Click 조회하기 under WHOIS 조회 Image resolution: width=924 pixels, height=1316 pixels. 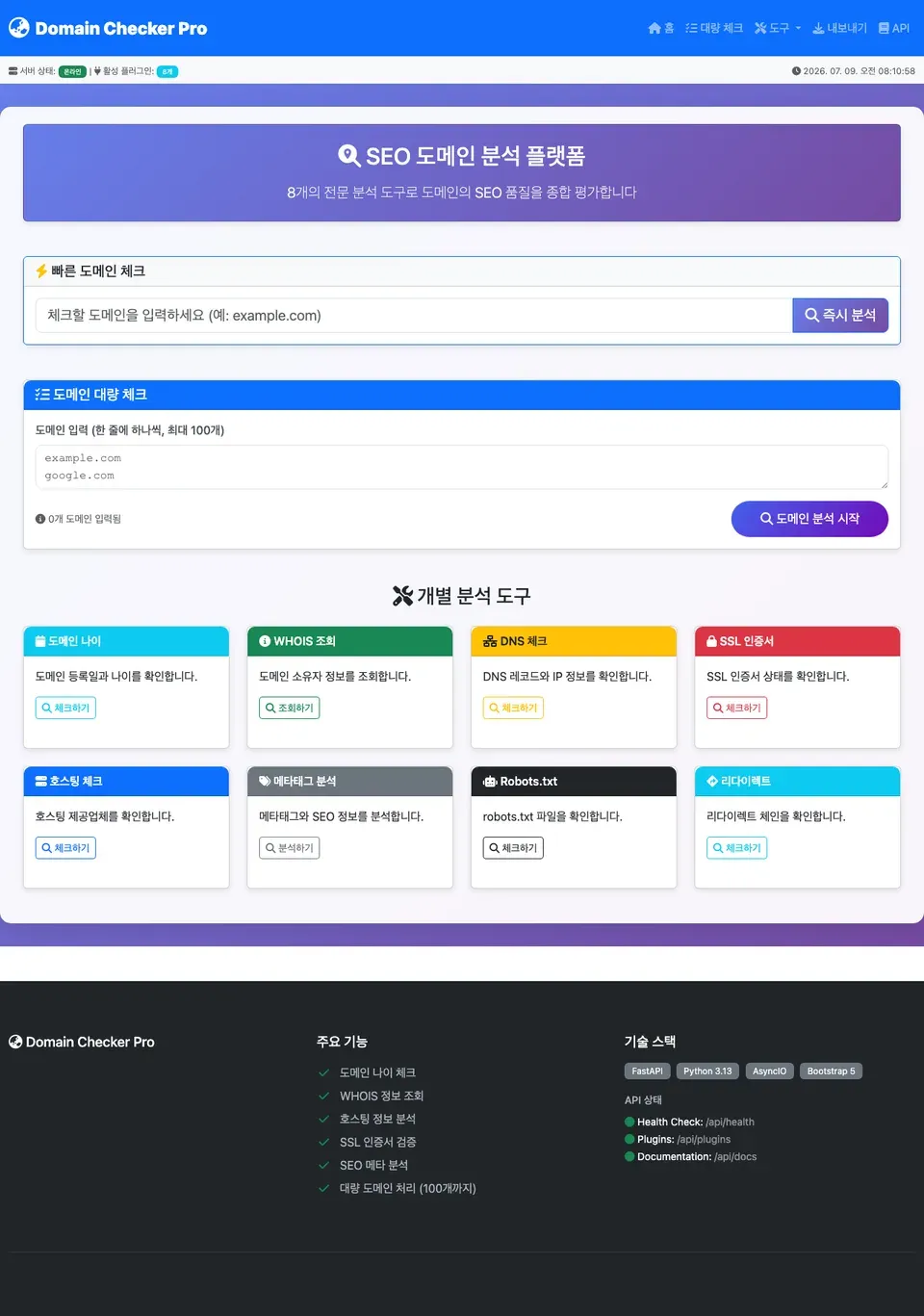[290, 708]
